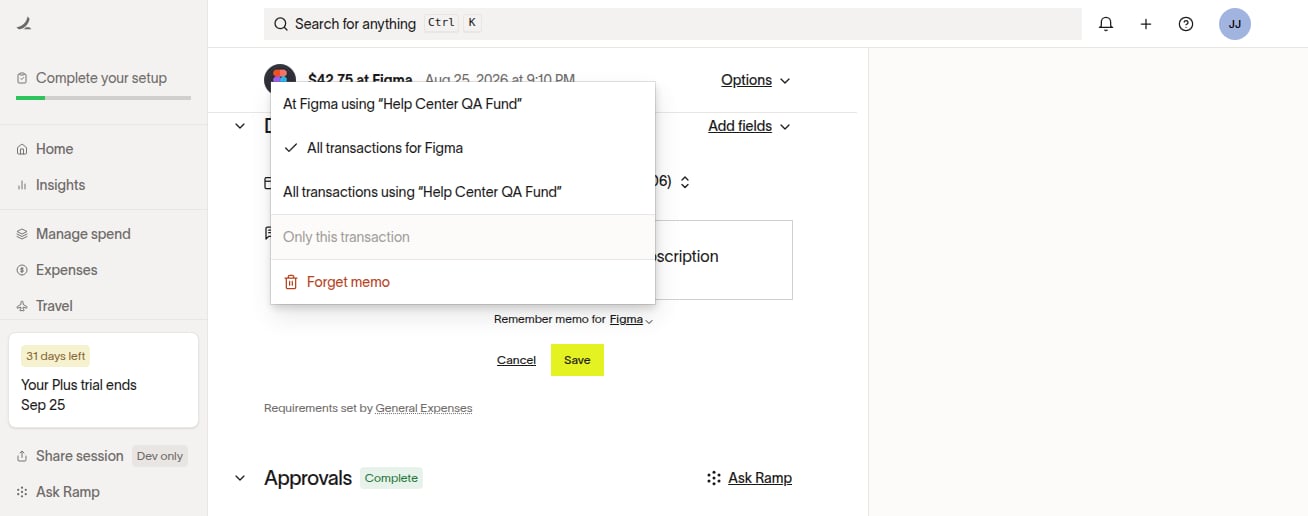The image size is (1308, 516).
Task: Select All transactions for Figma
Action: (463, 148)
